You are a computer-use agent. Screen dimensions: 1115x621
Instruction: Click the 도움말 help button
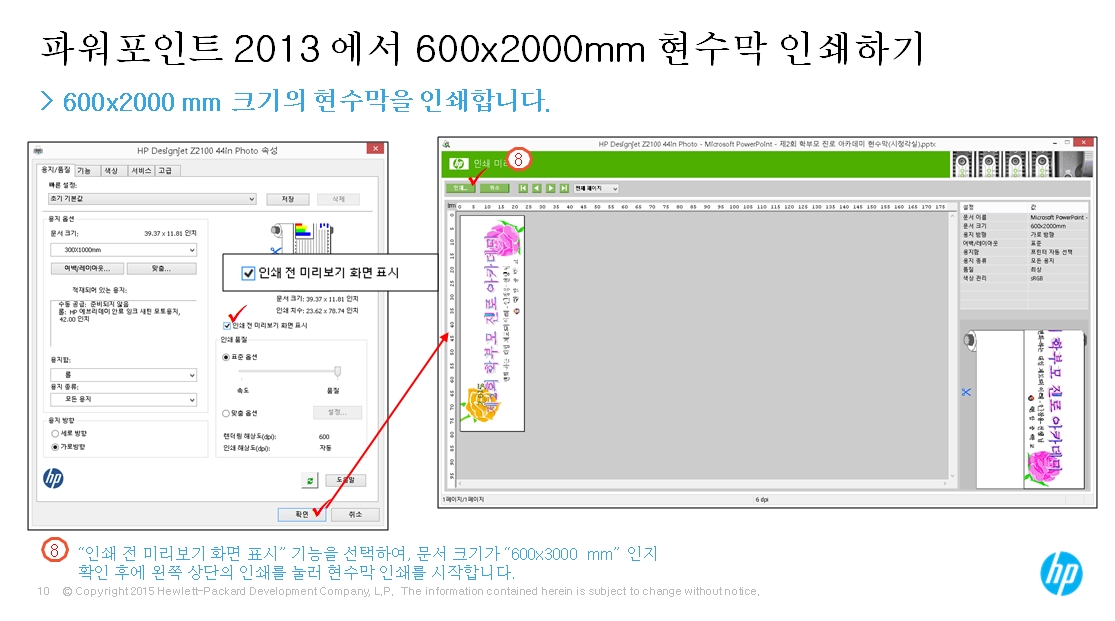pyautogui.click(x=346, y=480)
